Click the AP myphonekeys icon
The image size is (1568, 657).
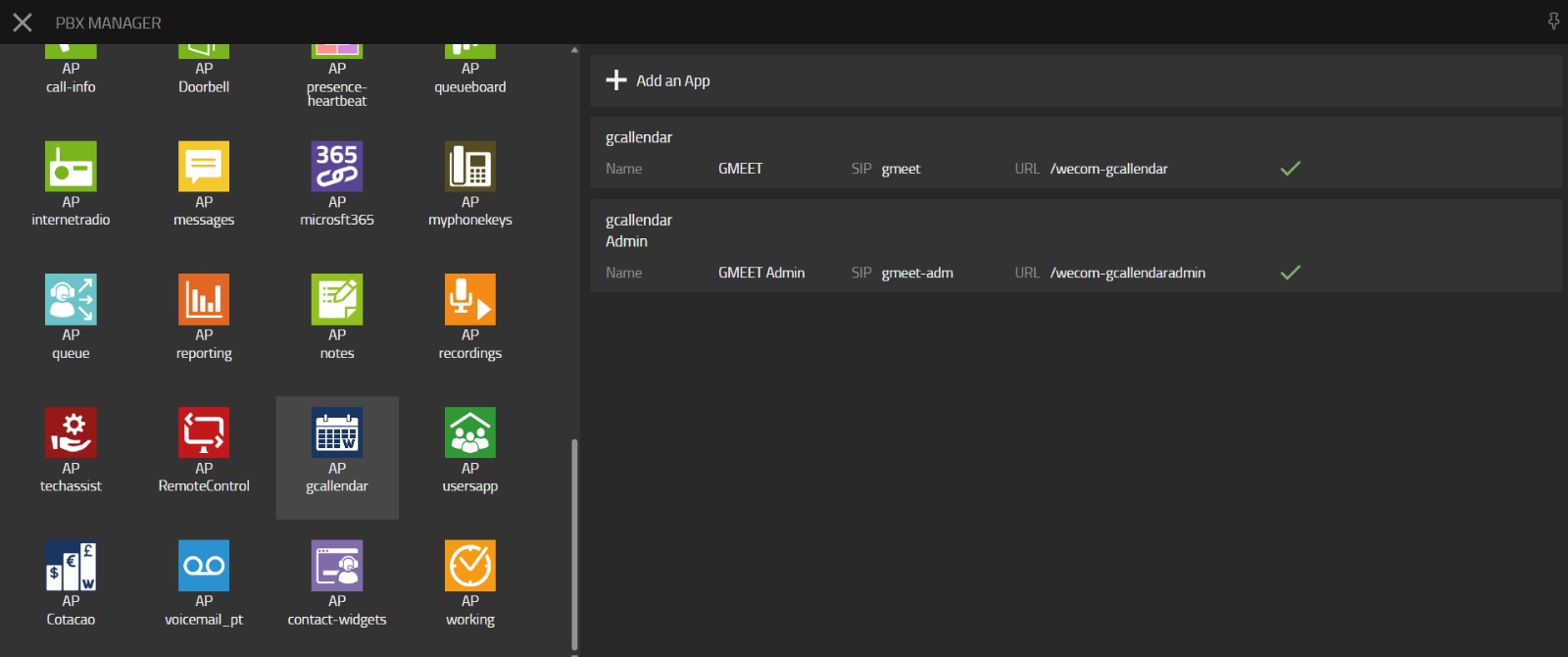pos(470,167)
